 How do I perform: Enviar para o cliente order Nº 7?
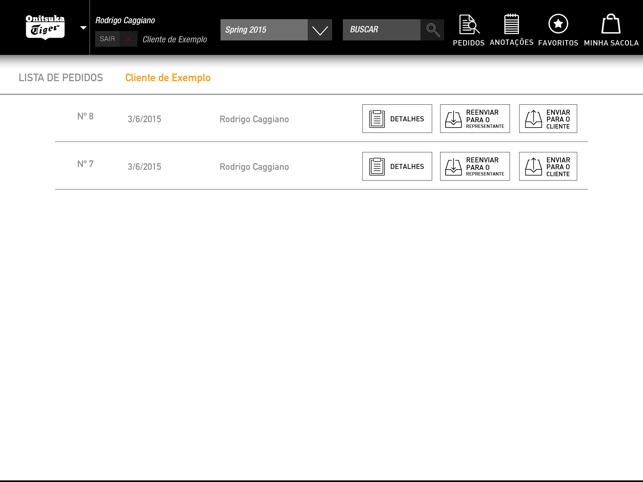pos(548,166)
